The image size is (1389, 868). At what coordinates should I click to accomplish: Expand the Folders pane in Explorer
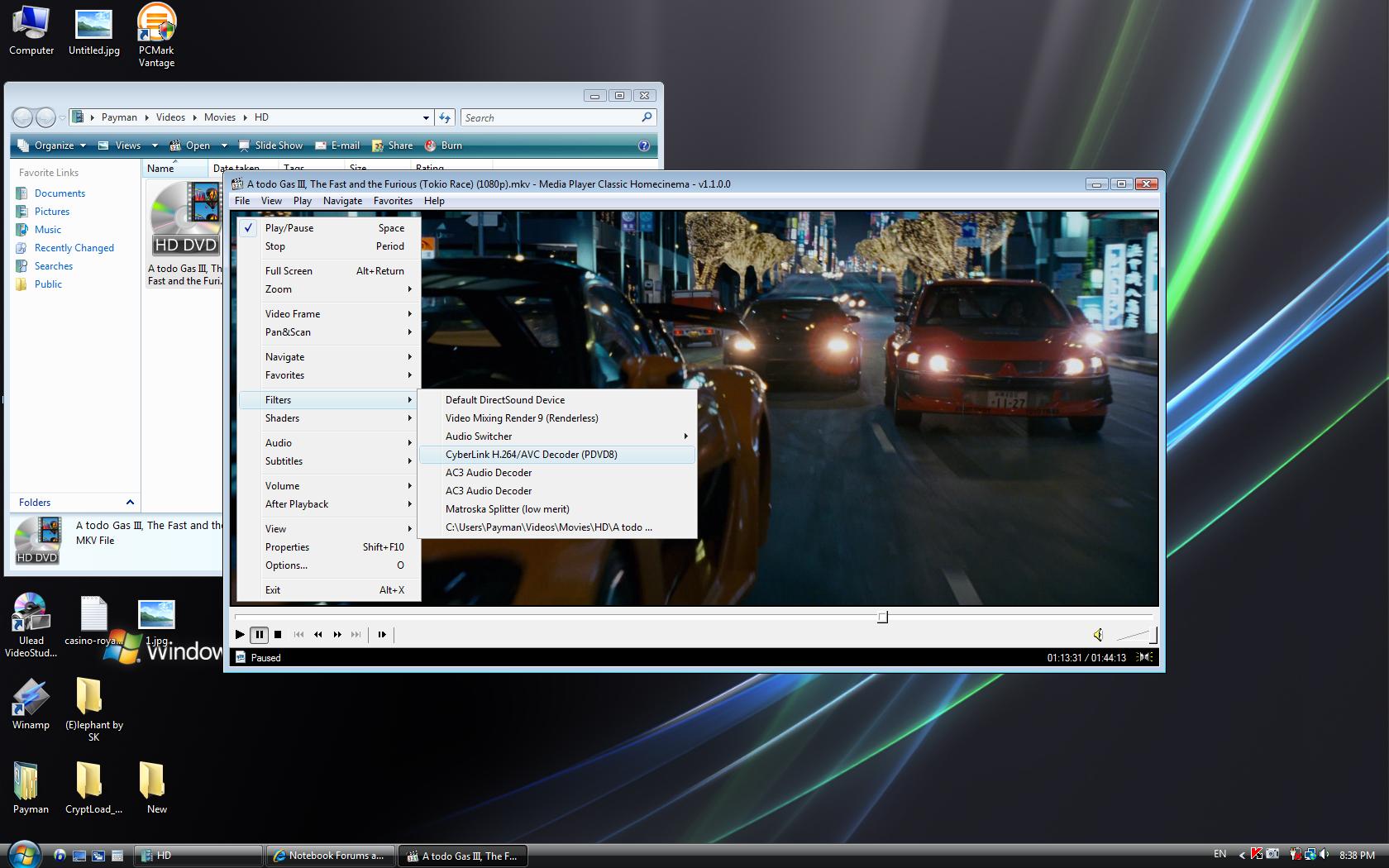[x=75, y=503]
